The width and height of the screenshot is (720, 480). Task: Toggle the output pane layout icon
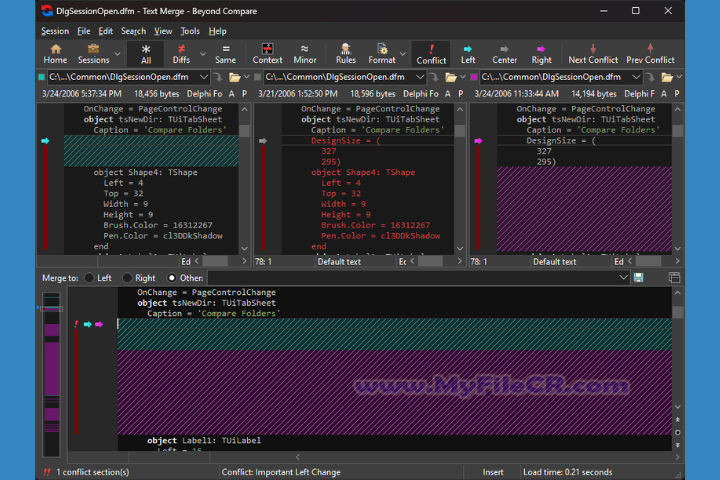[674, 277]
